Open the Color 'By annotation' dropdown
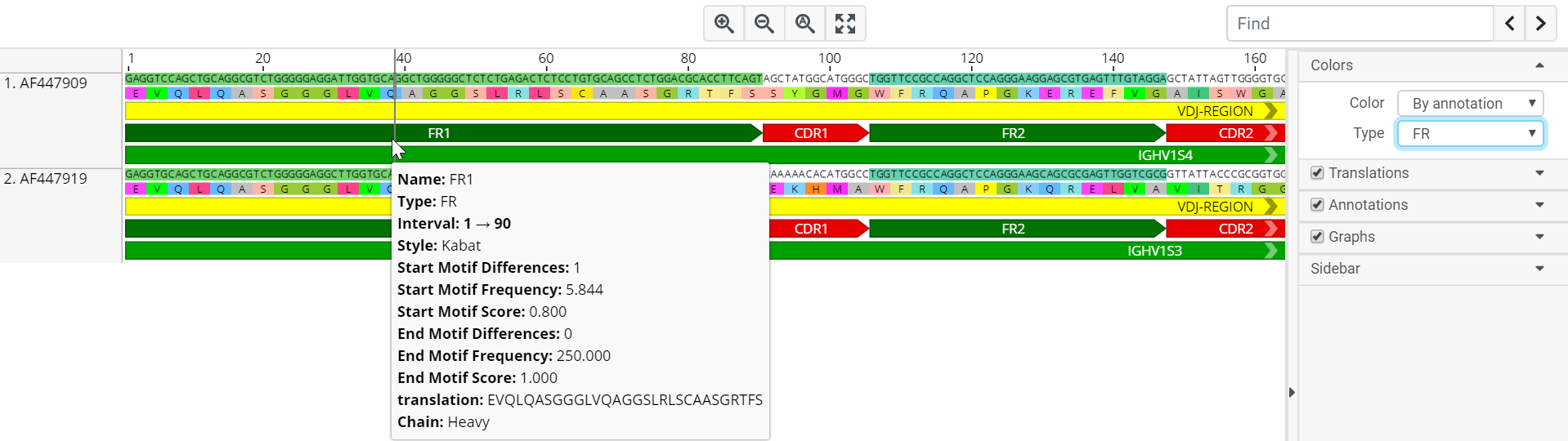 (x=1470, y=104)
